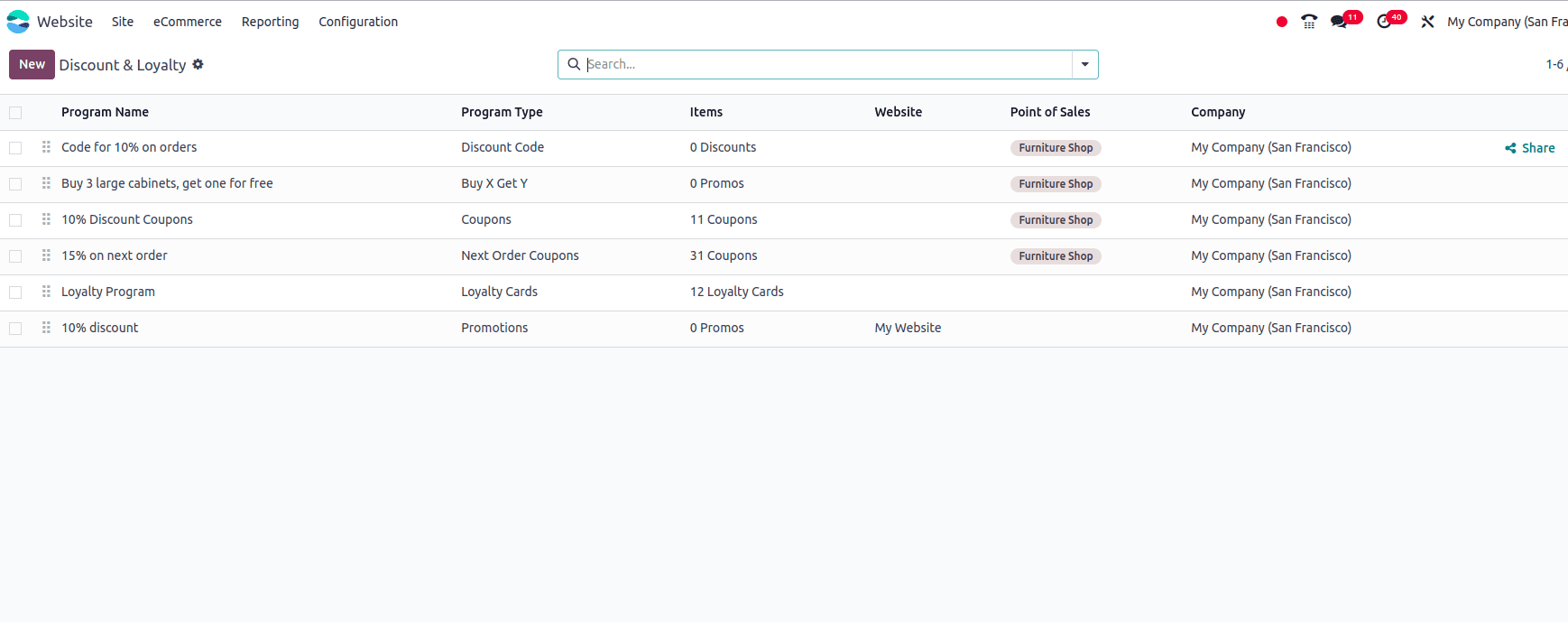The image size is (1568, 622).
Task: Open the eCommerce menu
Action: pos(188,22)
